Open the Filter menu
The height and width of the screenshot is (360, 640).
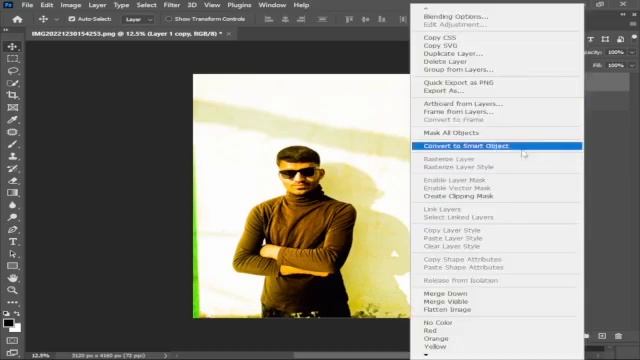pos(172,5)
